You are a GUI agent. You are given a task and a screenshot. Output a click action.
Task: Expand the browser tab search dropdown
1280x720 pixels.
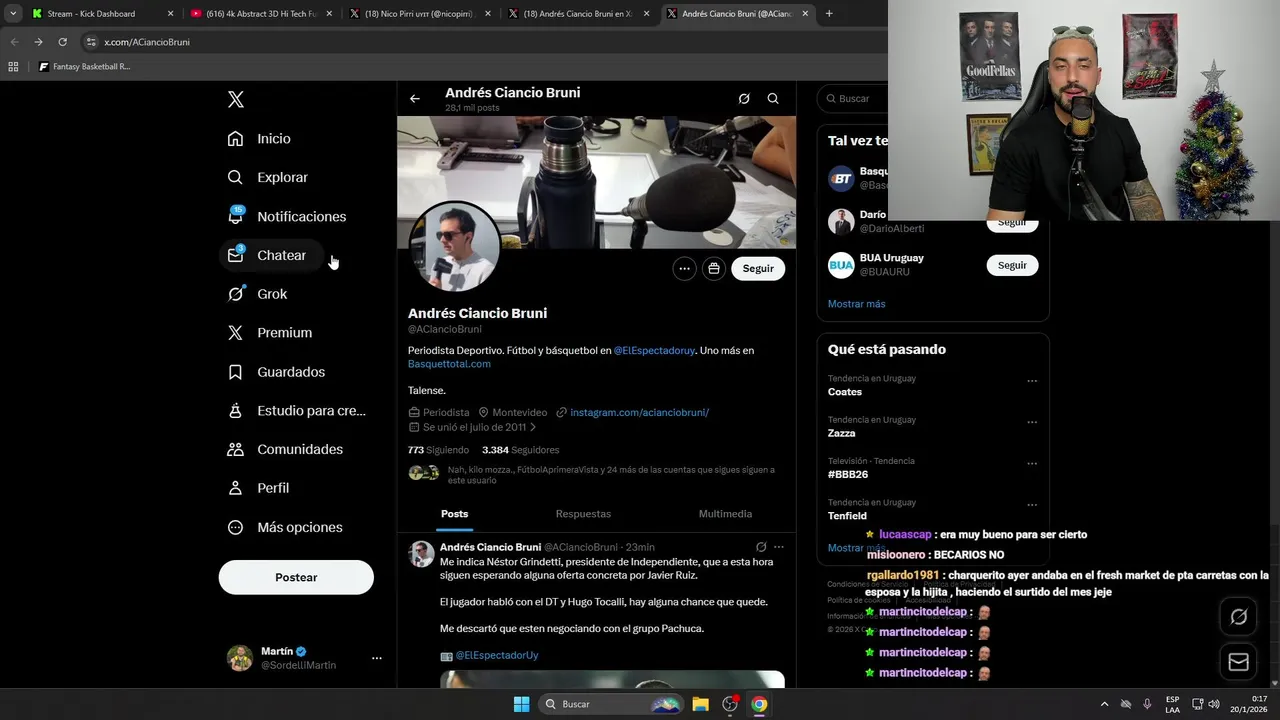coord(13,14)
